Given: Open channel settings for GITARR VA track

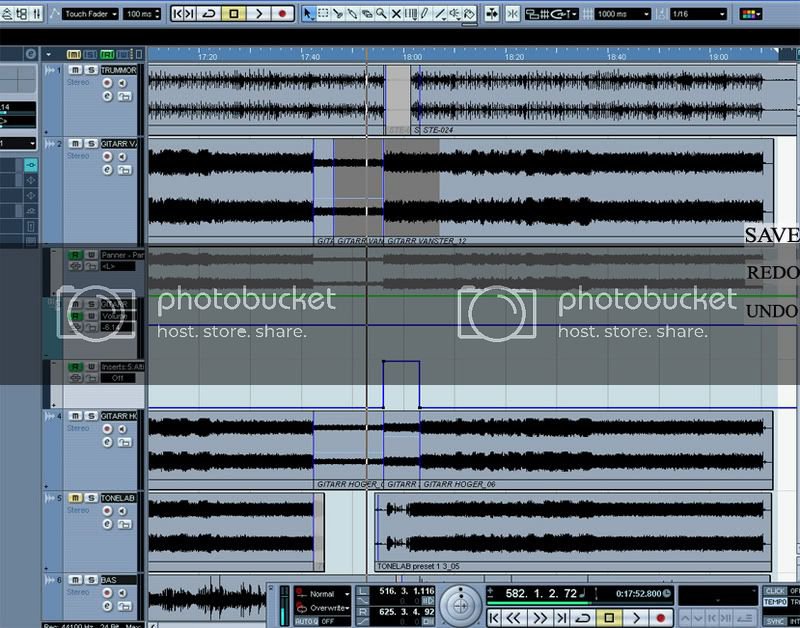Looking at the screenshot, I should (107, 170).
